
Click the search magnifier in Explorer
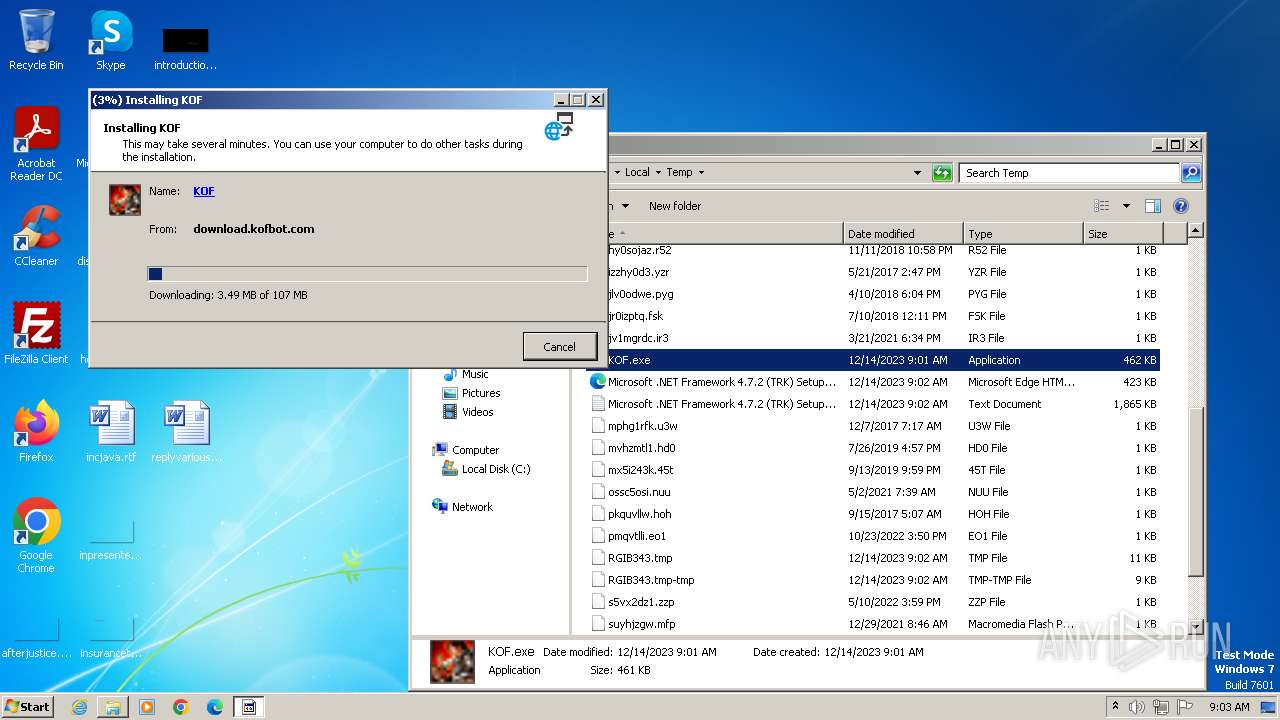pos(1190,173)
